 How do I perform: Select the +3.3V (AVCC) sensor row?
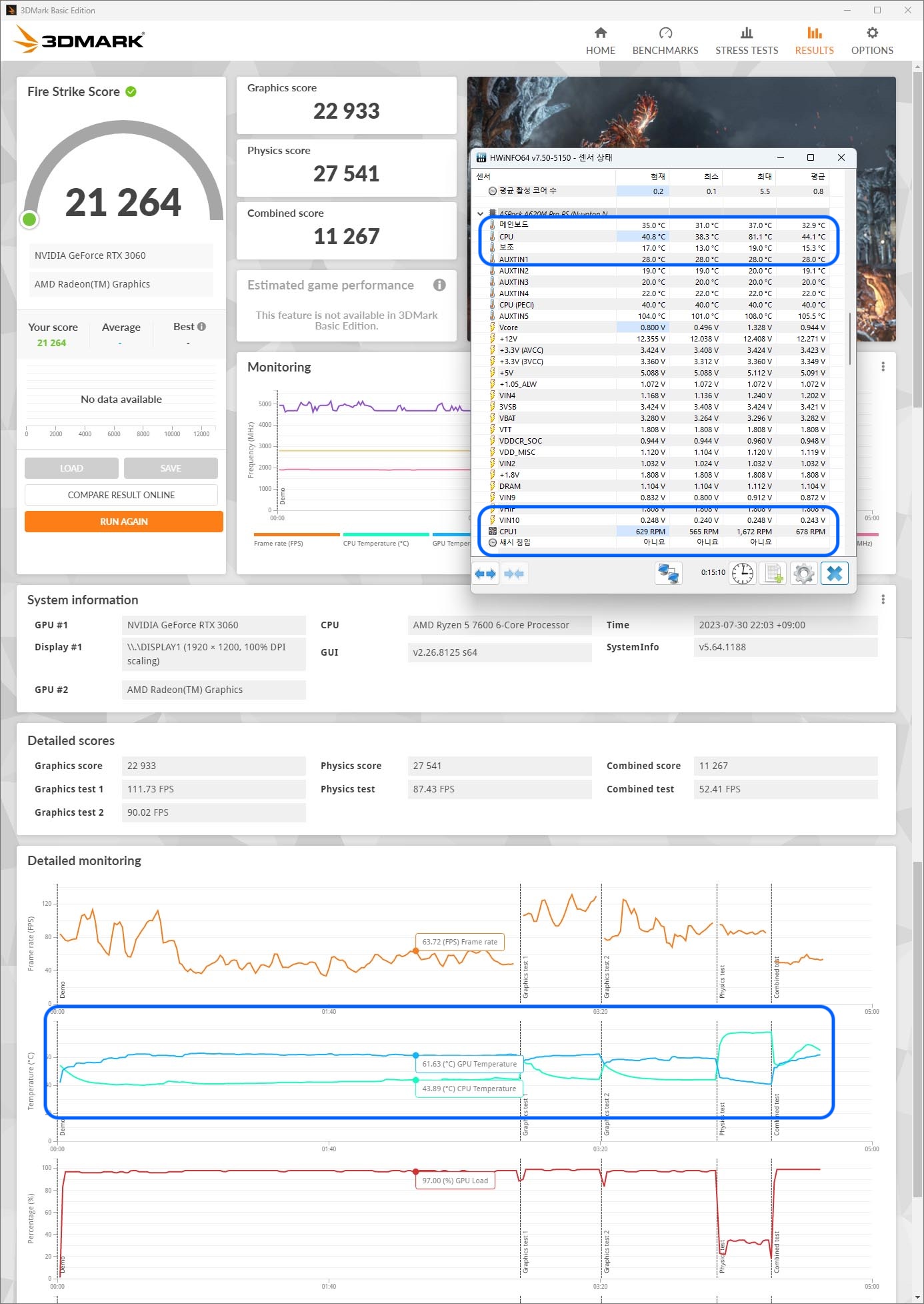pos(658,350)
